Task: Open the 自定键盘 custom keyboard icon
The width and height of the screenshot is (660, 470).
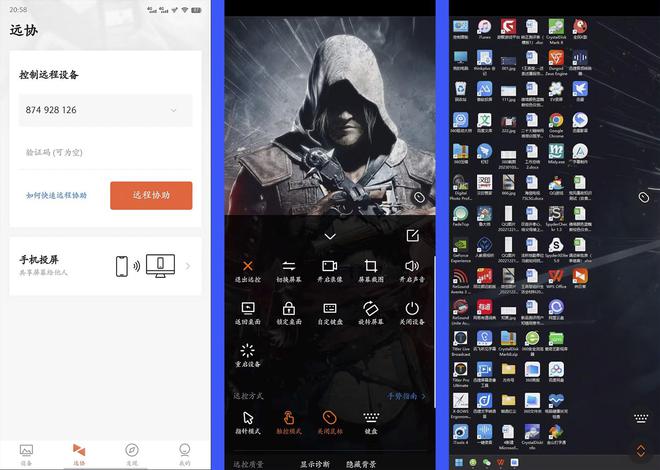Action: click(x=330, y=308)
